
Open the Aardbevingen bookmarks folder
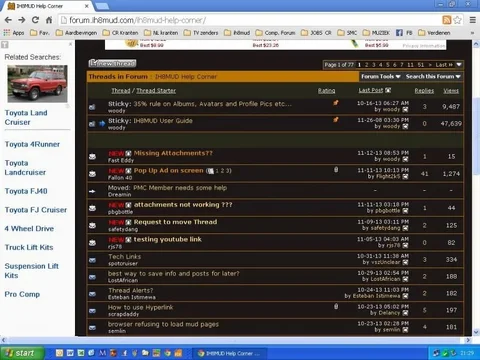[x=77, y=33]
